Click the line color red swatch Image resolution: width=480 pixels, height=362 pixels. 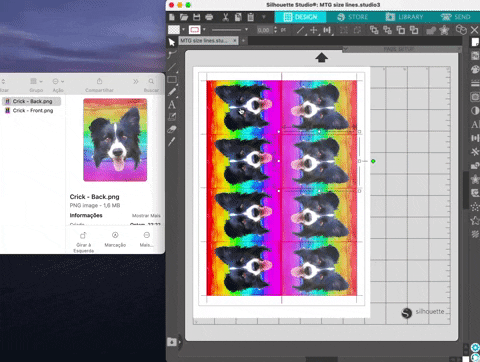(x=194, y=30)
